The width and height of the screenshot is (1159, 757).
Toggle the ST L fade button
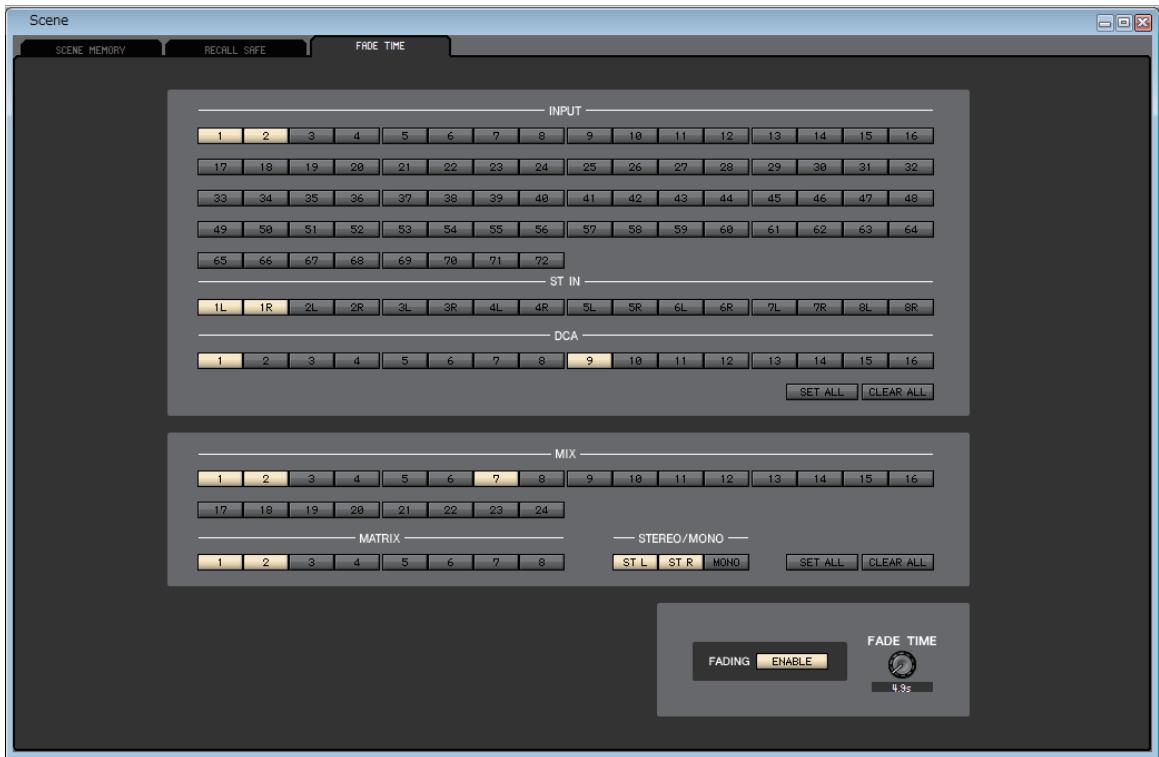tap(635, 563)
